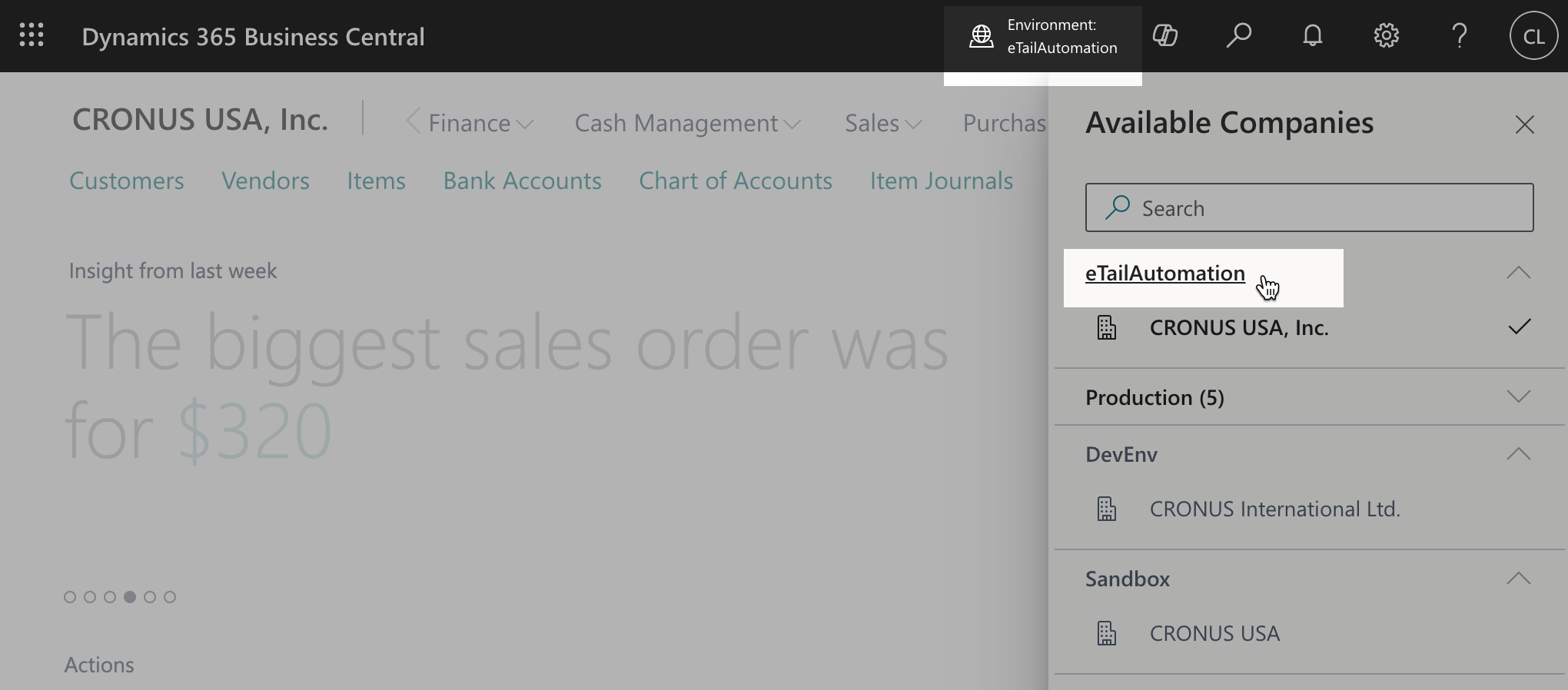The height and width of the screenshot is (690, 1568).
Task: Collapse the eTailAutomation environment group
Action: point(1519,273)
